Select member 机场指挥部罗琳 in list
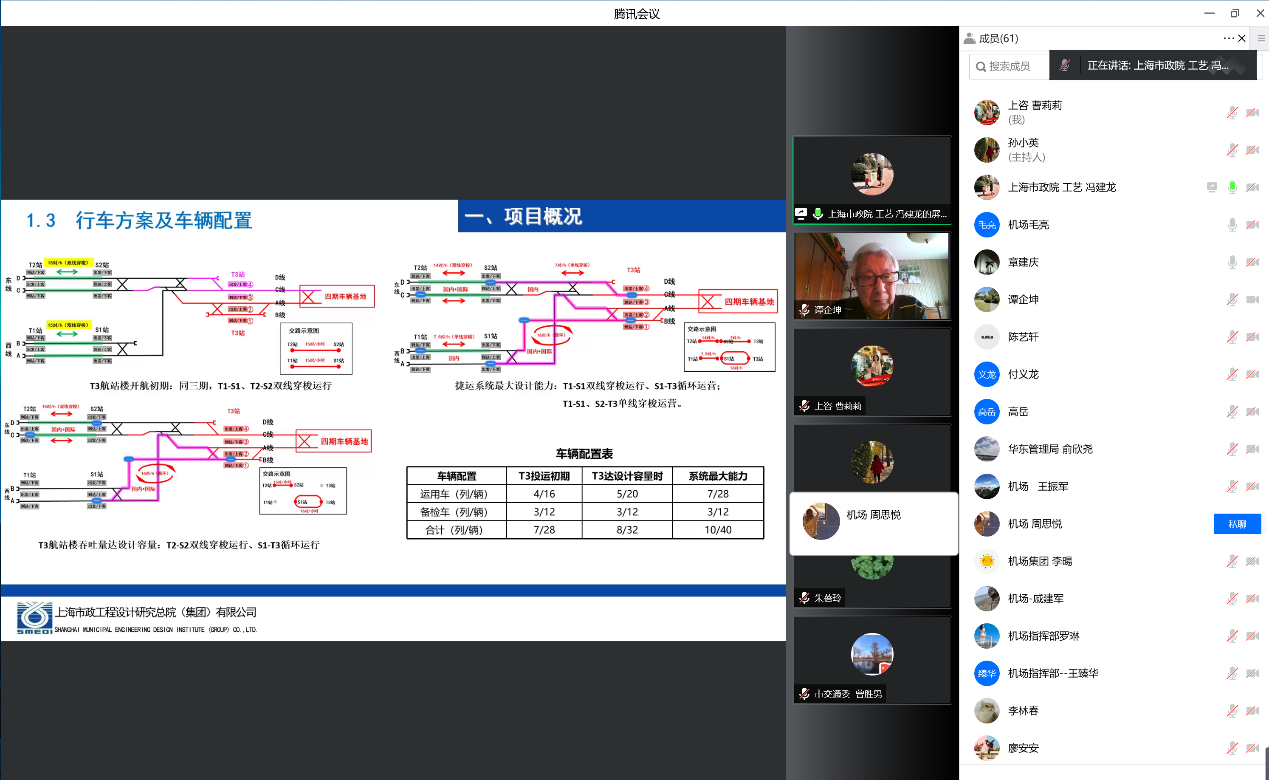This screenshot has height=780, width=1269. [x=1043, y=636]
